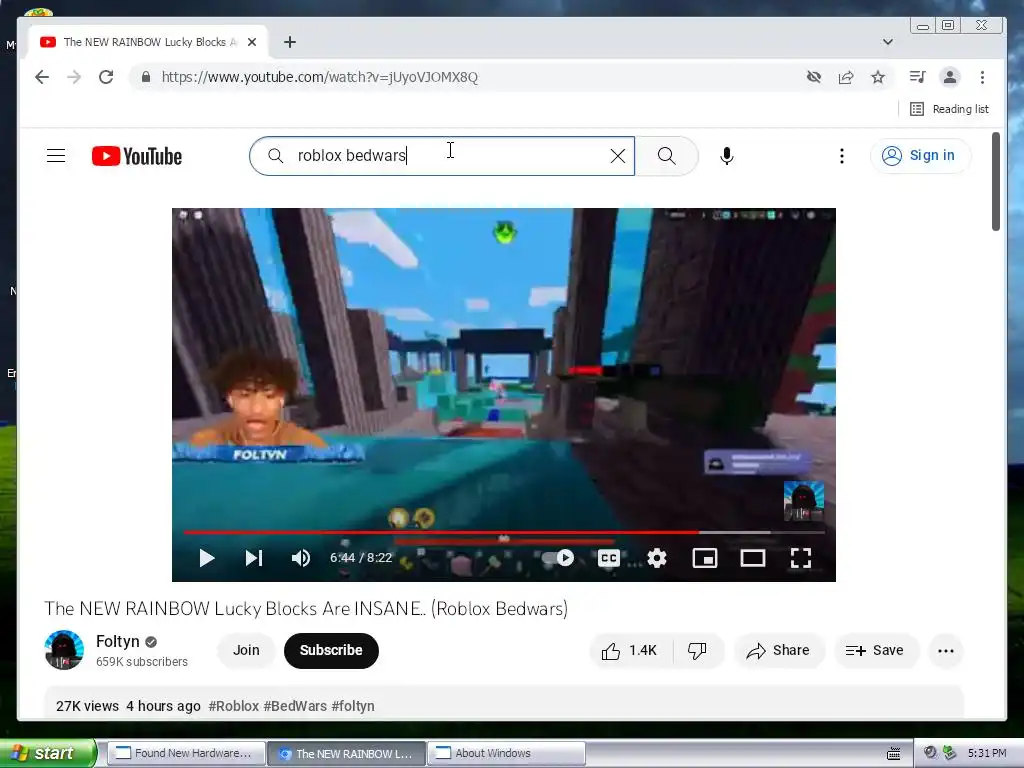Click the page vertical scrollbar
The height and width of the screenshot is (768, 1024).
(995, 182)
